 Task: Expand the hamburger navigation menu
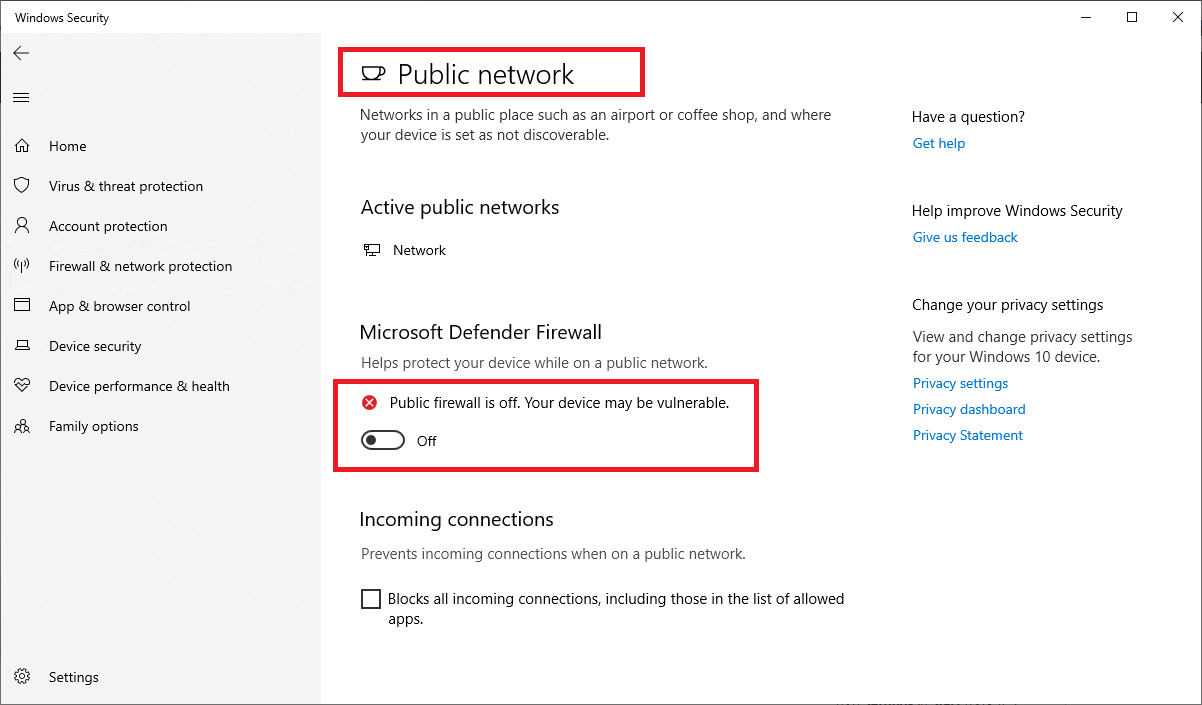(x=21, y=97)
